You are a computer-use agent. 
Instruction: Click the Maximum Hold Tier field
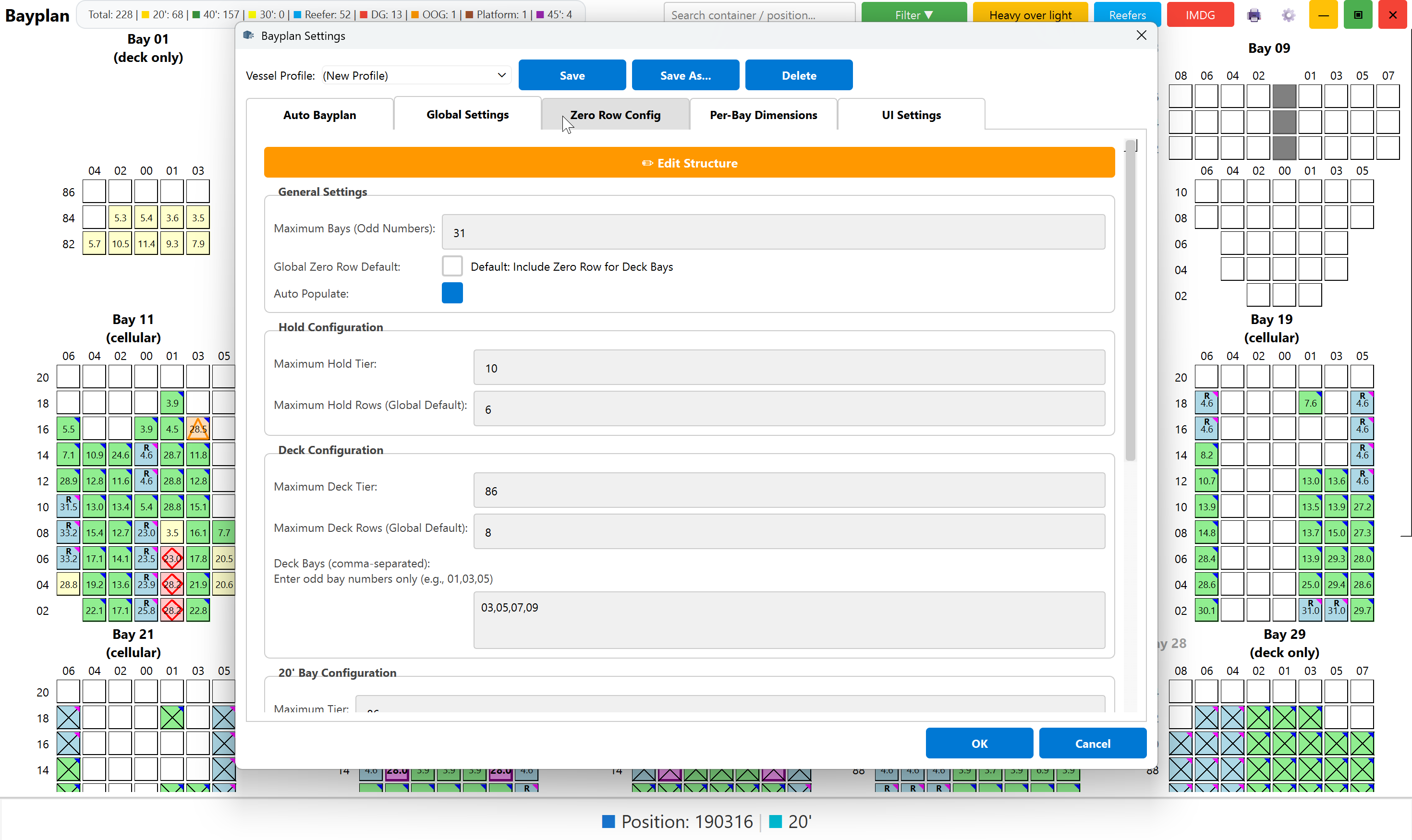pyautogui.click(x=789, y=367)
